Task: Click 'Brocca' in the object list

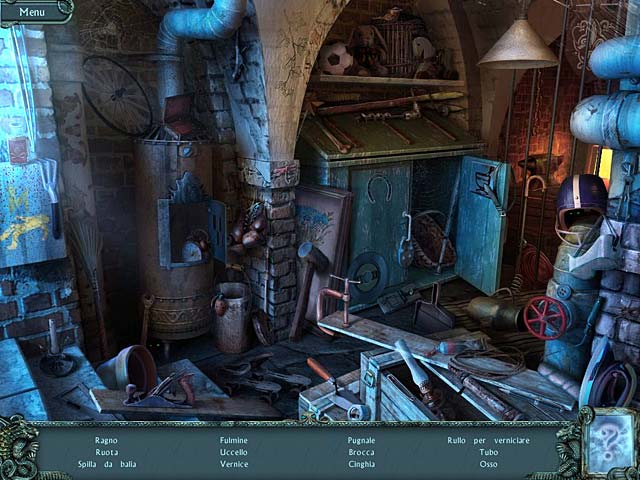Action: pos(361,452)
